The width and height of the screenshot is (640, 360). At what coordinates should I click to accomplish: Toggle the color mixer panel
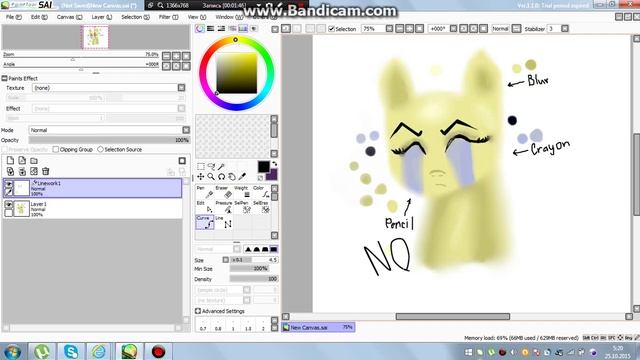click(x=232, y=29)
